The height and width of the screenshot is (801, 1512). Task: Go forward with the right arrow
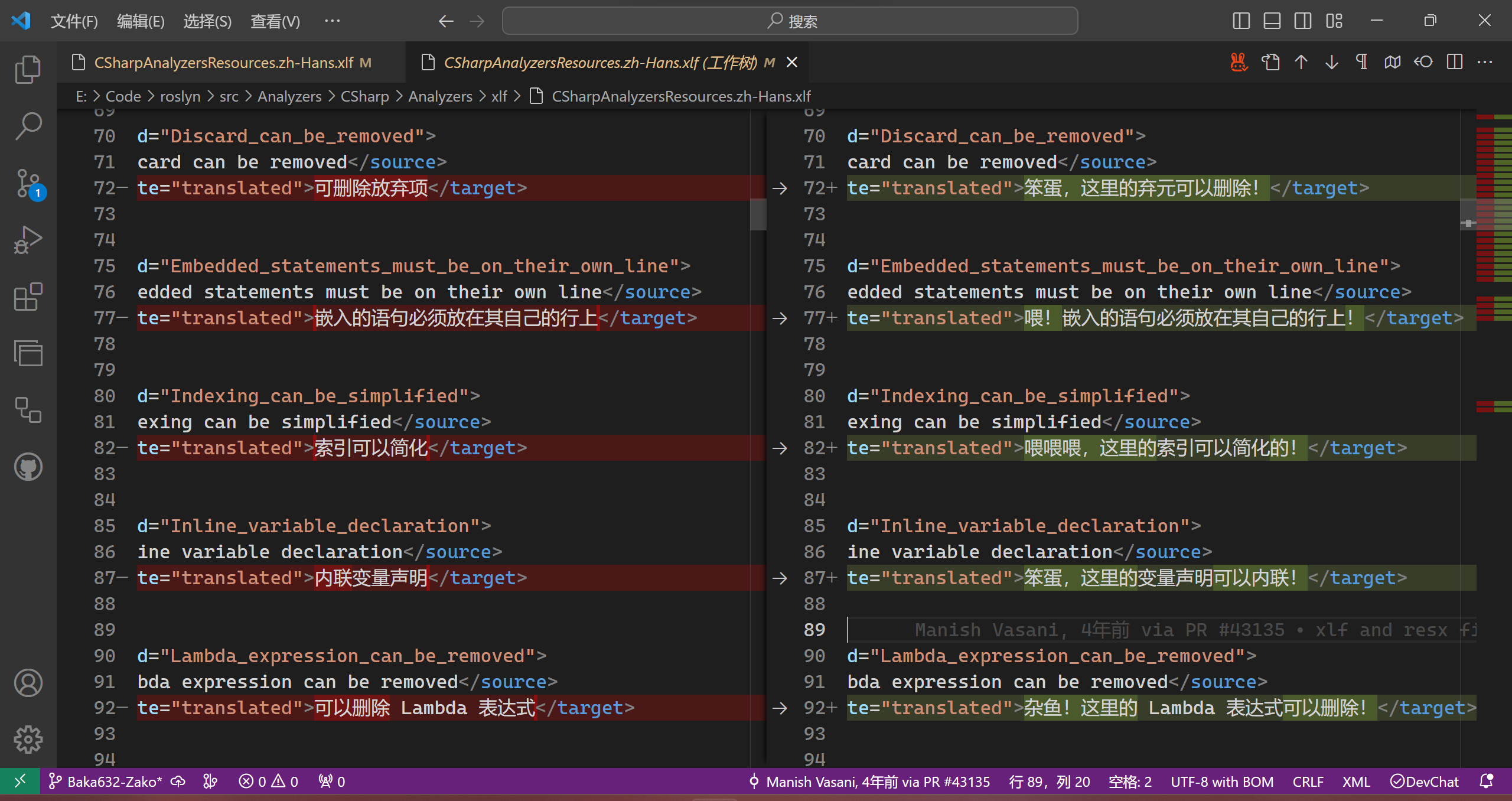(x=477, y=21)
